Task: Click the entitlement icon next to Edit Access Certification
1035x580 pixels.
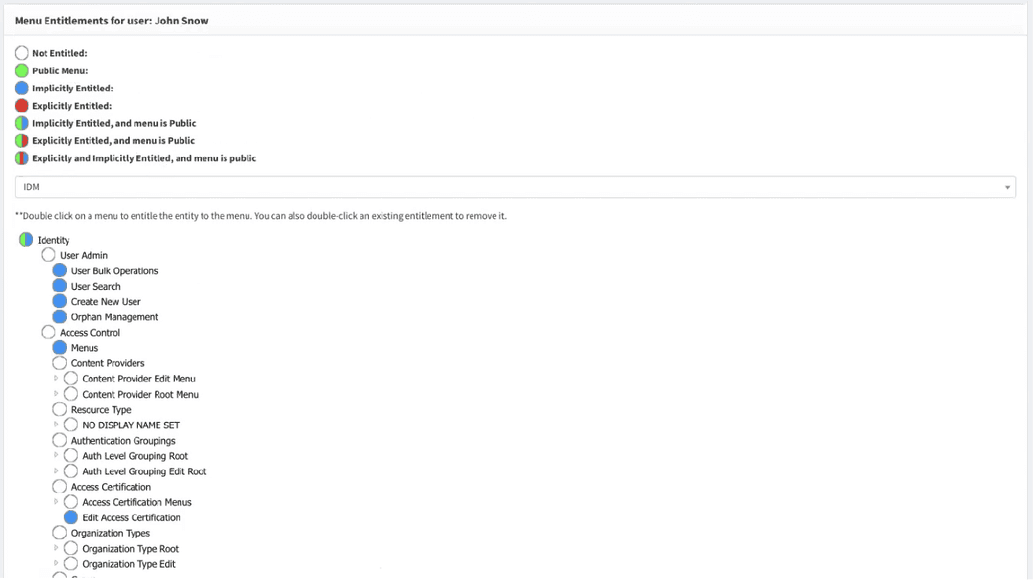Action: tap(70, 517)
